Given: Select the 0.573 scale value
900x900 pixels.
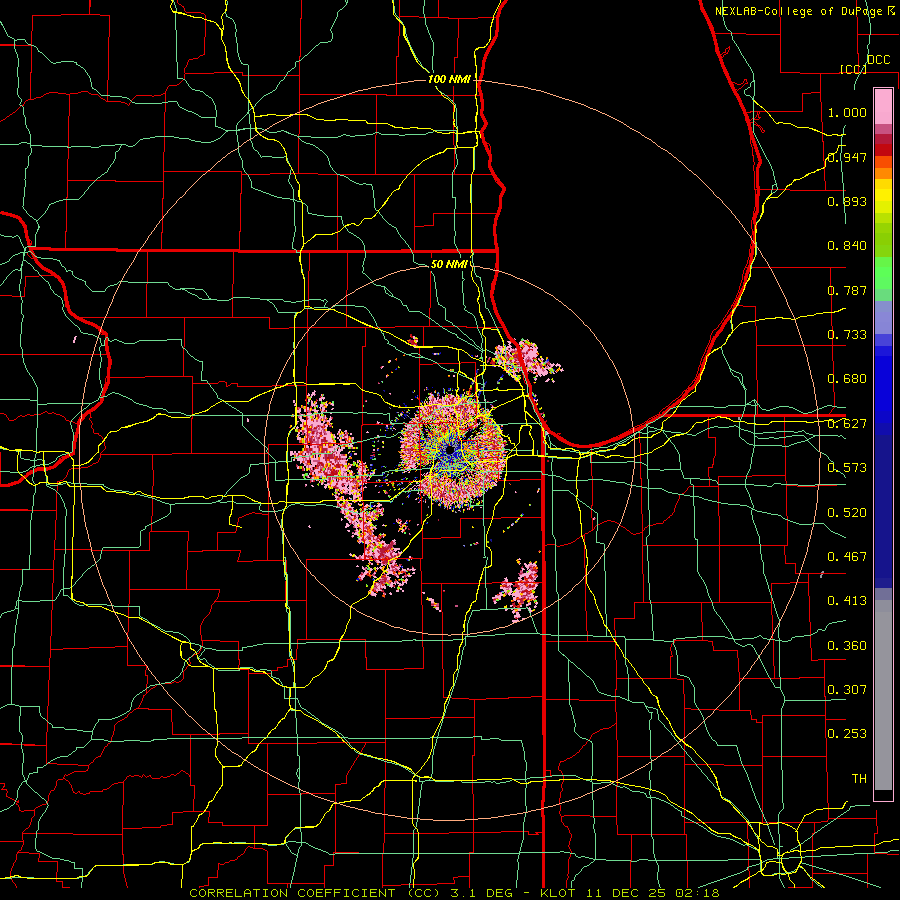Looking at the screenshot, I should 847,468.
